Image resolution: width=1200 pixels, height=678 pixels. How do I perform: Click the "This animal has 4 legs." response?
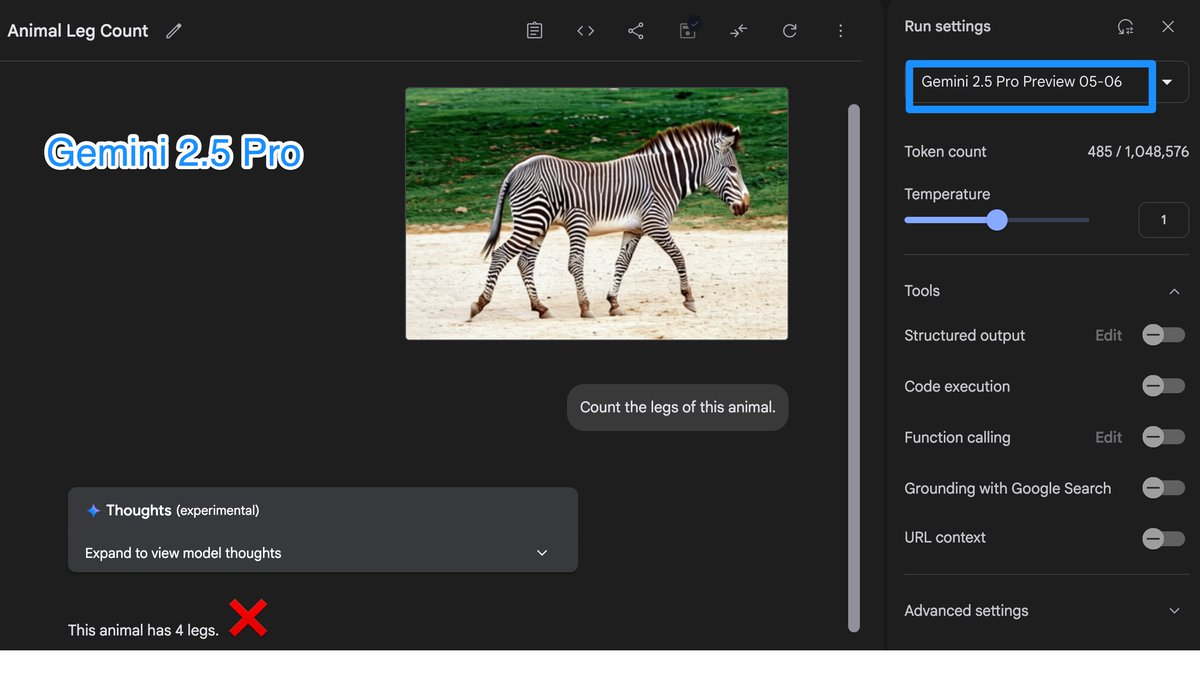143,630
